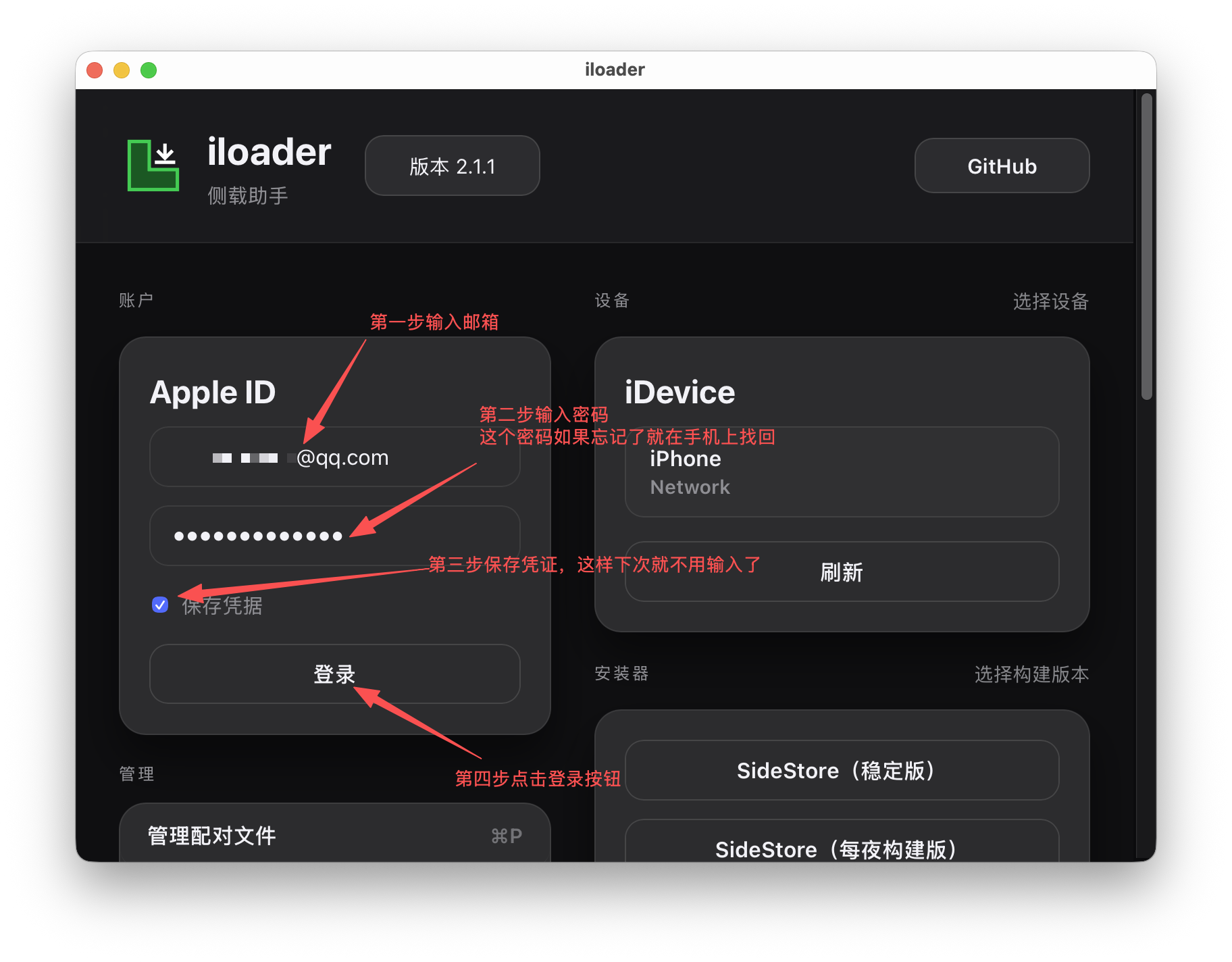The height and width of the screenshot is (962, 1232).
Task: Click the vertical scrollbar thumb
Action: pos(1146,247)
